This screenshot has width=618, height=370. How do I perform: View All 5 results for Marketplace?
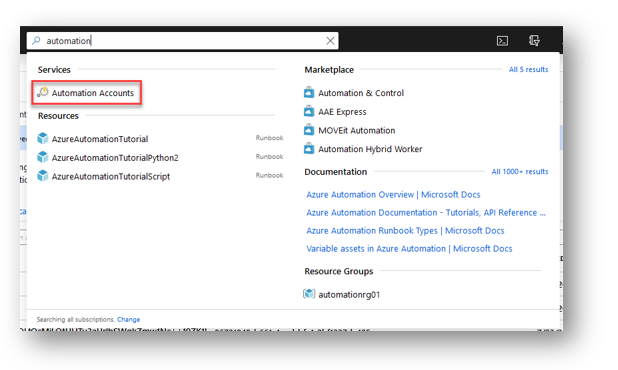tap(528, 69)
